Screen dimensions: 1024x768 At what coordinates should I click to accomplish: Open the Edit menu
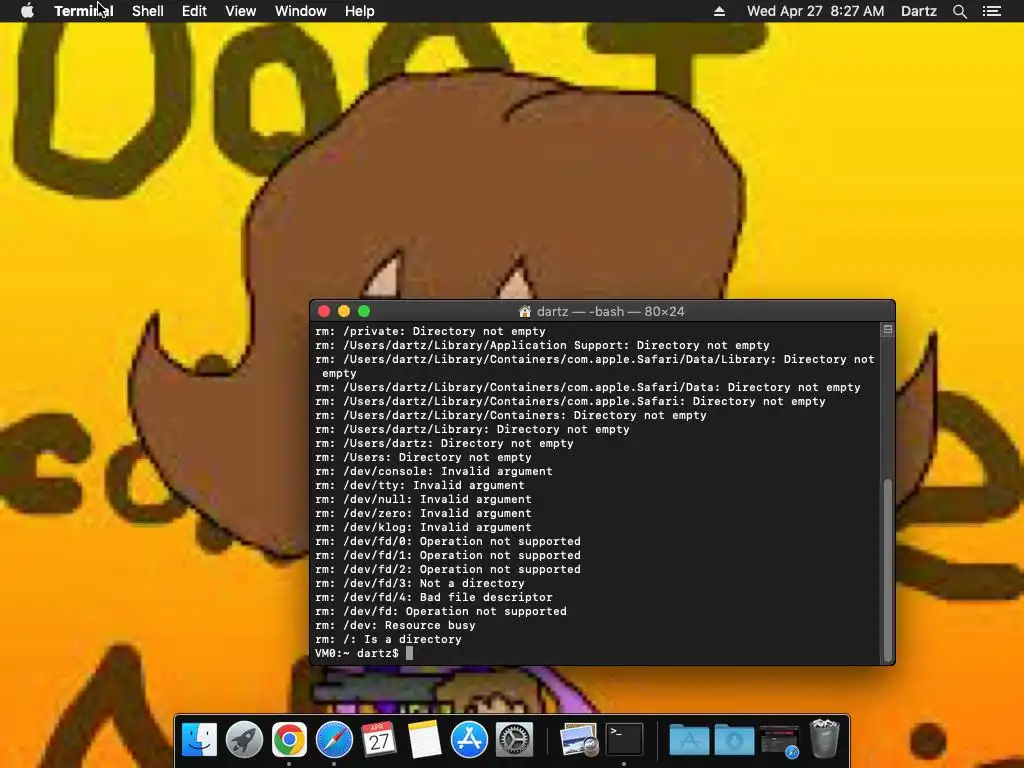tap(194, 11)
